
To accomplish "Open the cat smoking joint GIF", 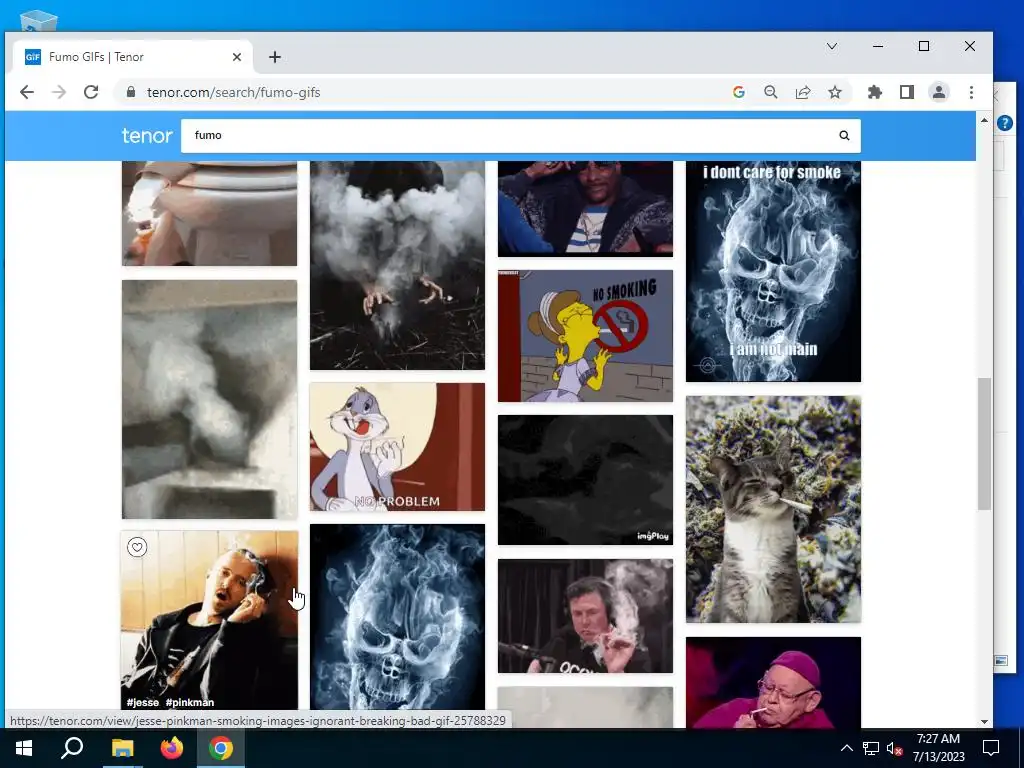I will pos(773,509).
